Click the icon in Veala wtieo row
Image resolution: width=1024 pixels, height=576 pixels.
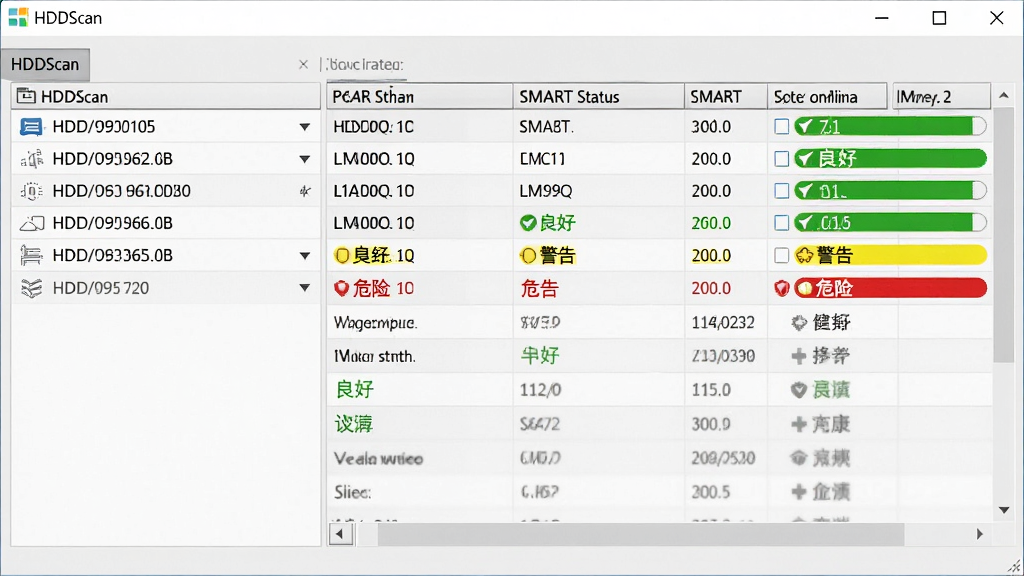pyautogui.click(x=799, y=458)
